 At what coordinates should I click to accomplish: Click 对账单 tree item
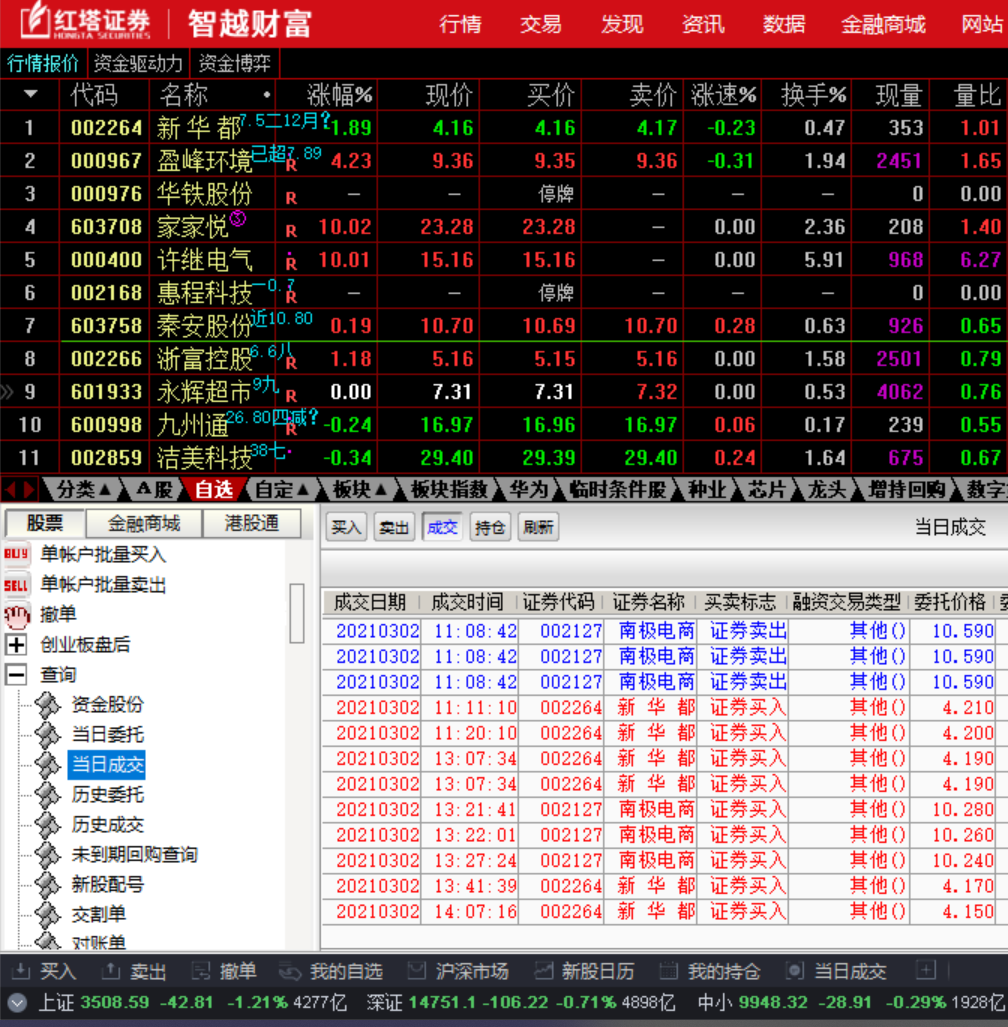pyautogui.click(x=99, y=943)
